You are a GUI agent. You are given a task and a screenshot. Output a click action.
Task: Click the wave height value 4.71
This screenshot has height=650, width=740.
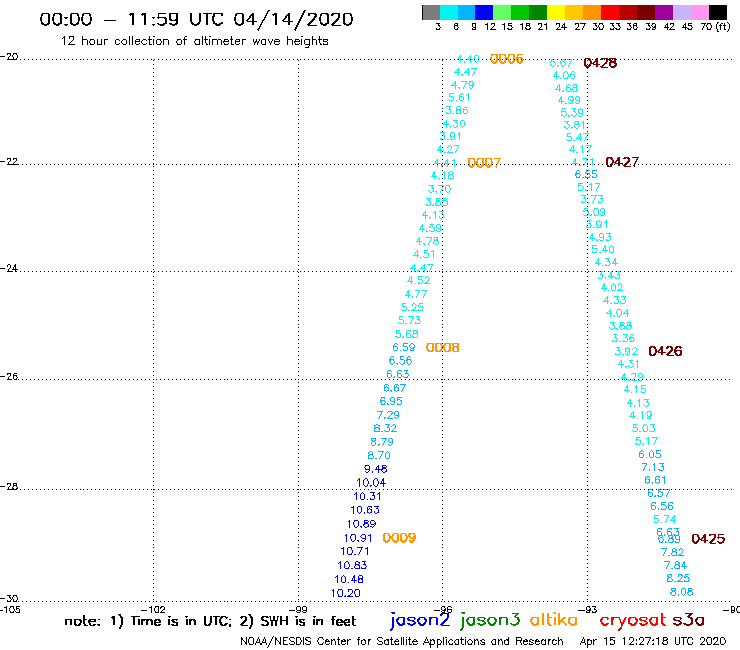click(583, 162)
